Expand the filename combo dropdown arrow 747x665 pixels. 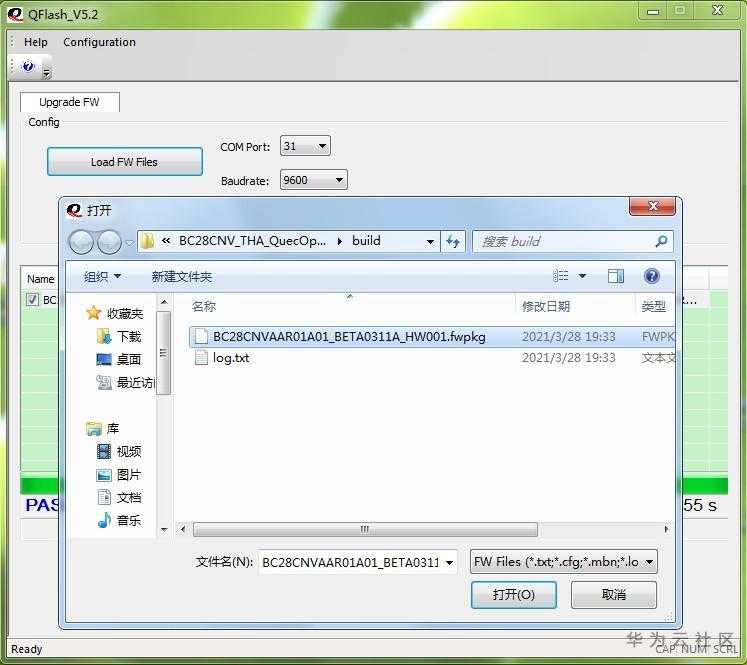[449, 563]
